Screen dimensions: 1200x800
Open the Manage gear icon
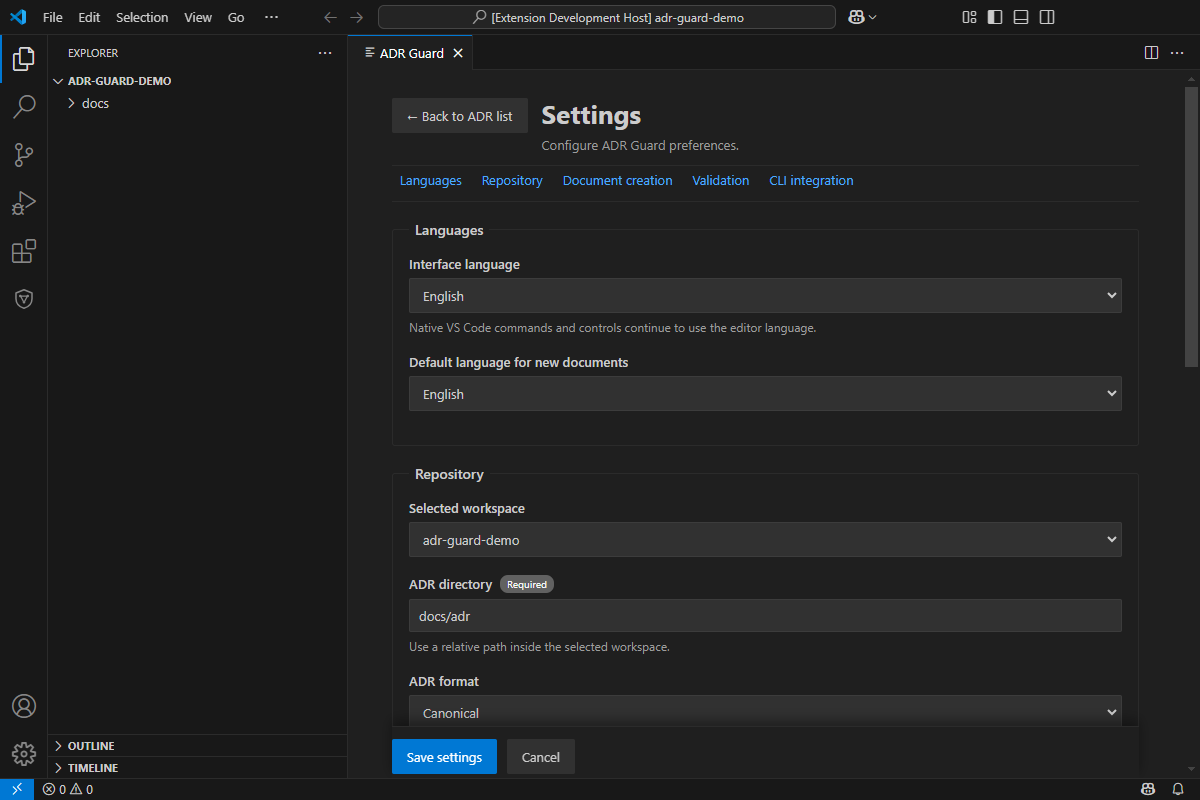coord(24,754)
